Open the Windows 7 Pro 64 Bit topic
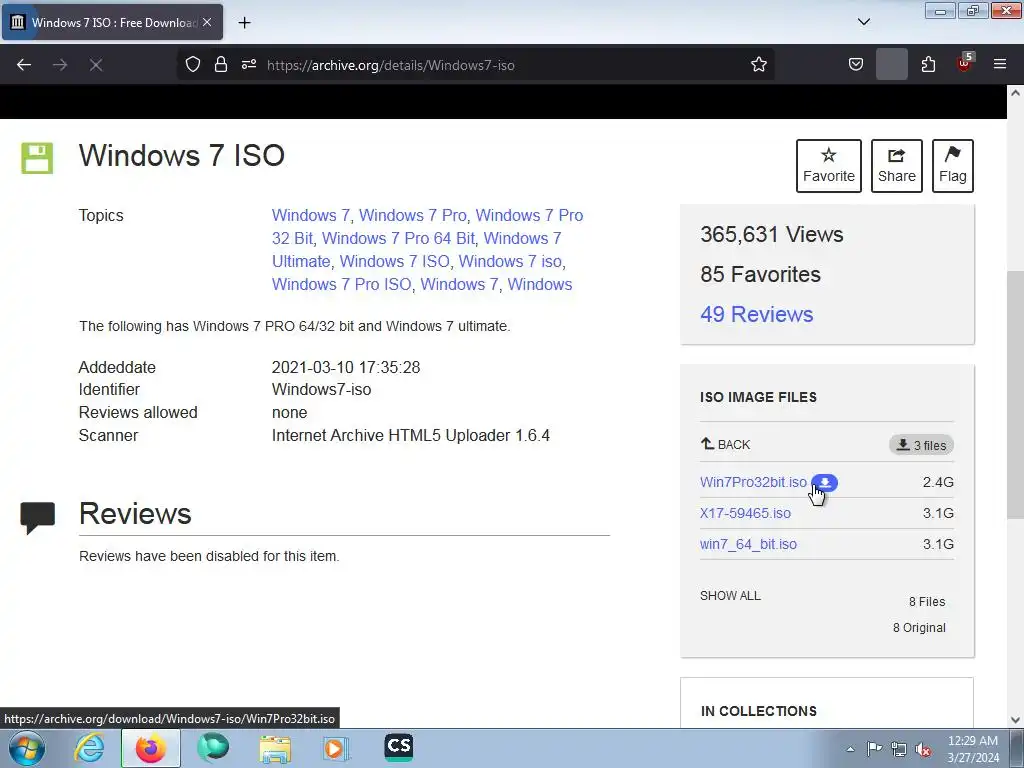The width and height of the screenshot is (1024, 768). [398, 238]
